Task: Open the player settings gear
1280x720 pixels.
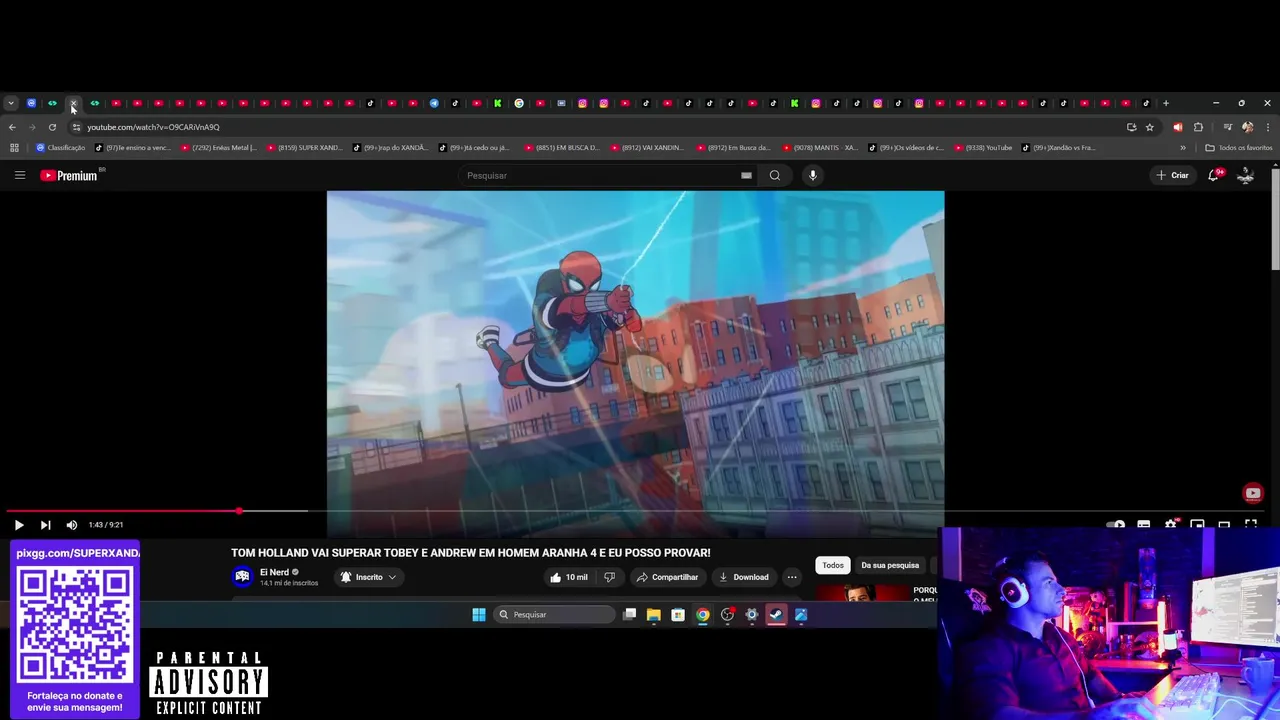Action: (1171, 525)
